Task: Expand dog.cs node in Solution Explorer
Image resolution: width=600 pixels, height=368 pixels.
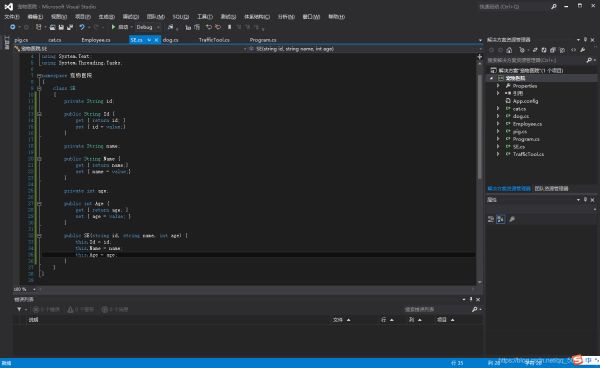Action: (498, 116)
